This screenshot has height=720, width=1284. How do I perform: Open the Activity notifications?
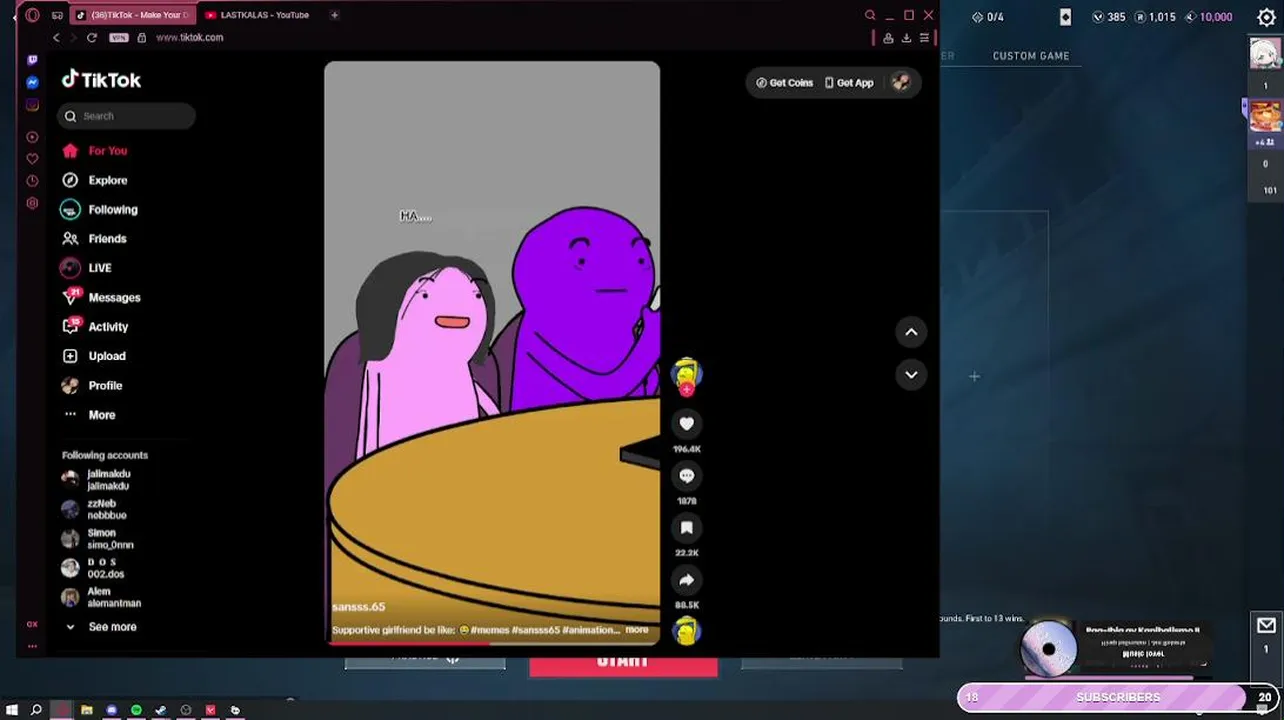click(x=95, y=327)
